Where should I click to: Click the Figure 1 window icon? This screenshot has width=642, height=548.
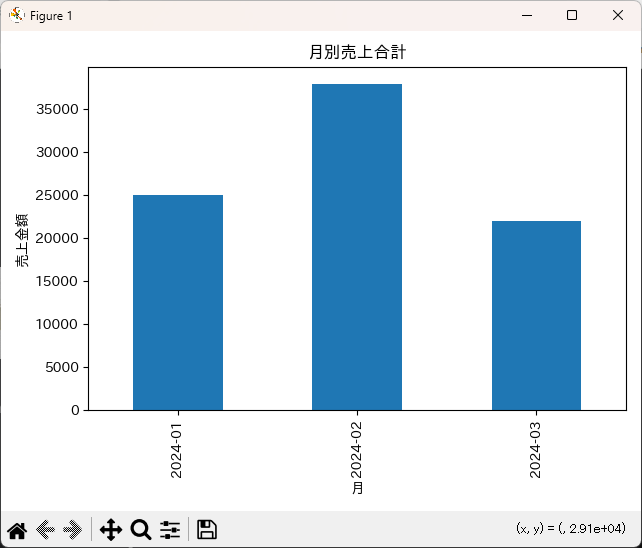pyautogui.click(x=16, y=16)
